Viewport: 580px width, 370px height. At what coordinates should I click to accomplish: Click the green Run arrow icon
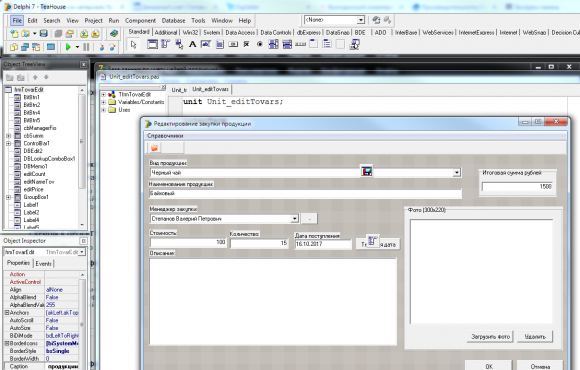click(68, 47)
